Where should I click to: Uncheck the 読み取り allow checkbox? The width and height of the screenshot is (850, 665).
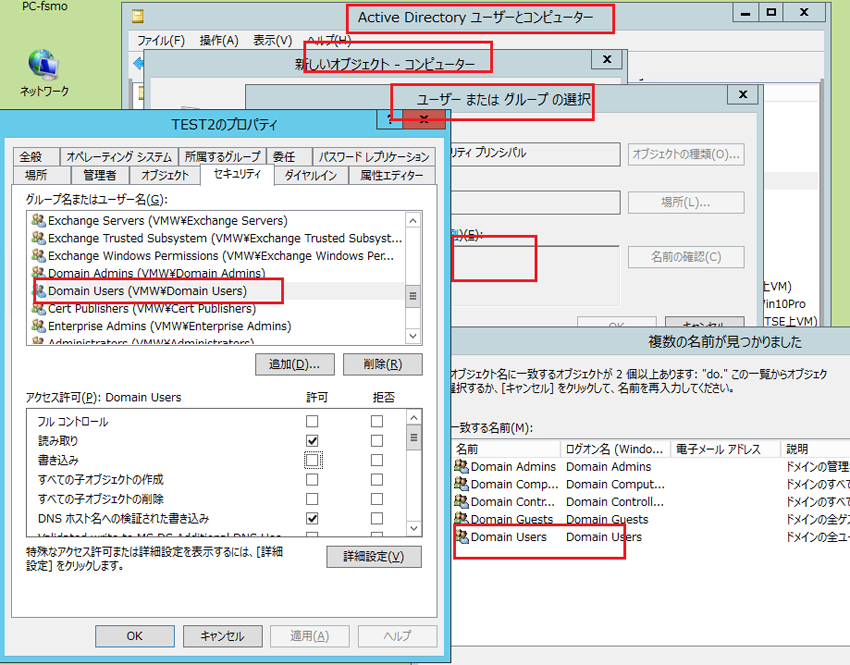click(313, 441)
